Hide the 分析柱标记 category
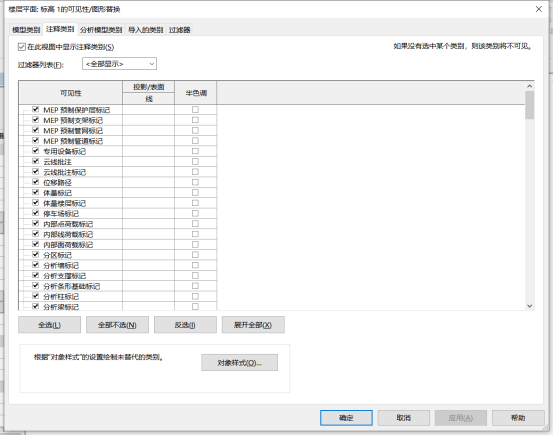This screenshot has height=435, width=554. pyautogui.click(x=35, y=296)
